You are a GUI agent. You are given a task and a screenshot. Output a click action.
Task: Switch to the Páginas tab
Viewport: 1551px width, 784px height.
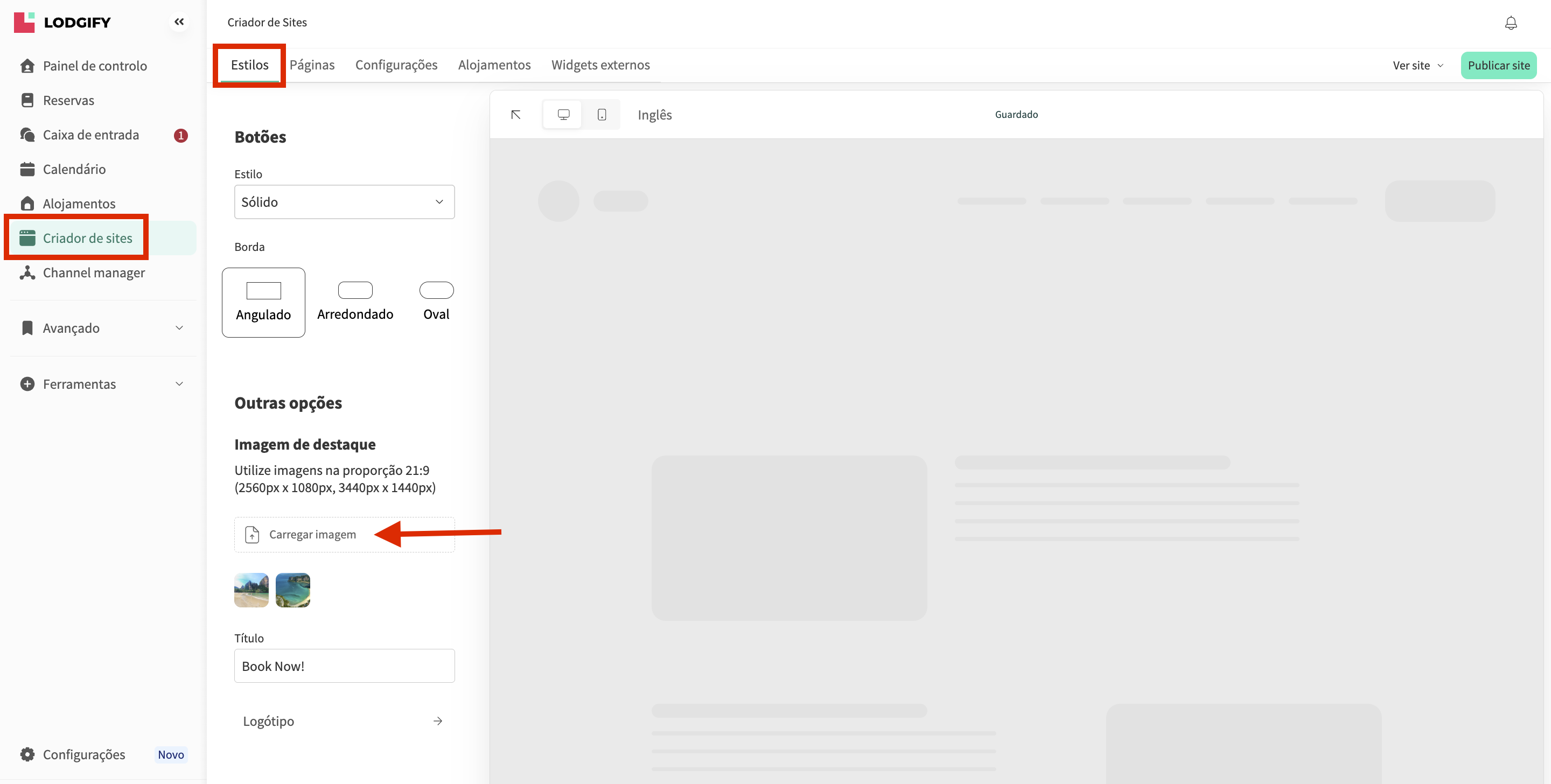click(x=312, y=65)
